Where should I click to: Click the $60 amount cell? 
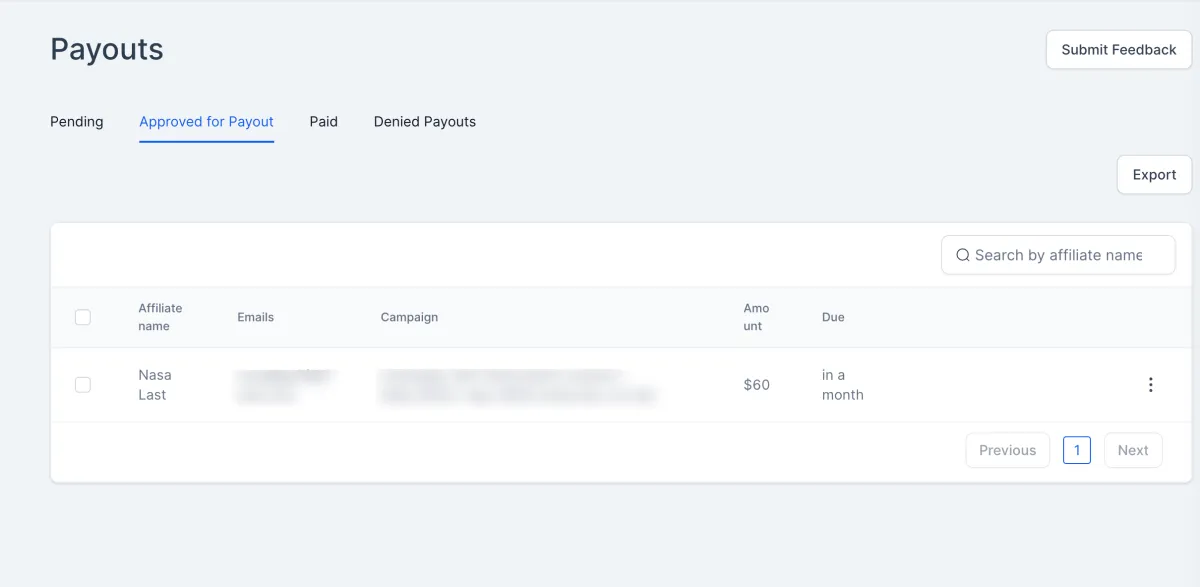(756, 385)
